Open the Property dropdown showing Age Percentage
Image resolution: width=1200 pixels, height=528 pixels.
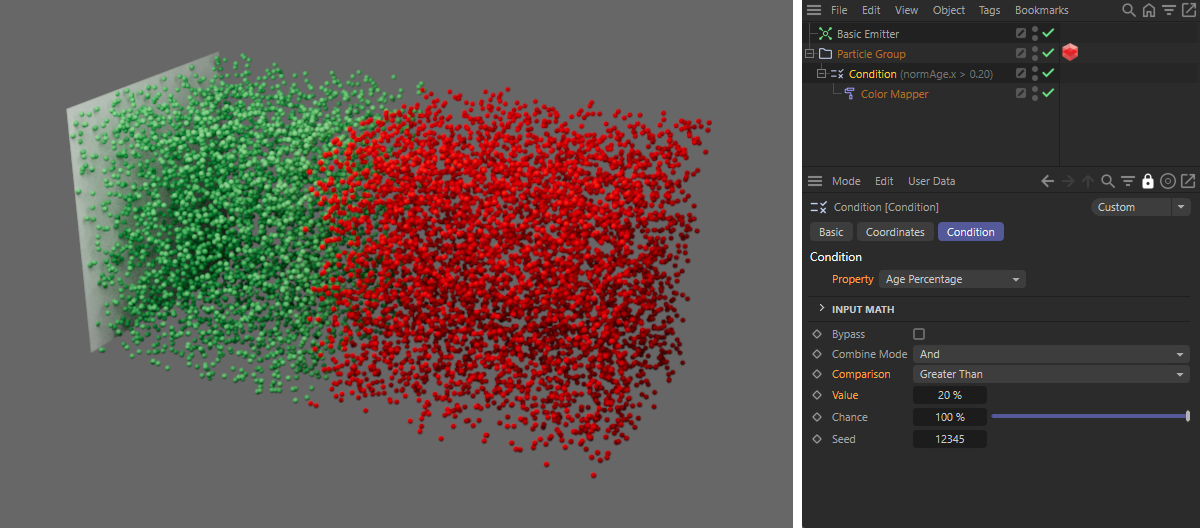[x=952, y=280]
